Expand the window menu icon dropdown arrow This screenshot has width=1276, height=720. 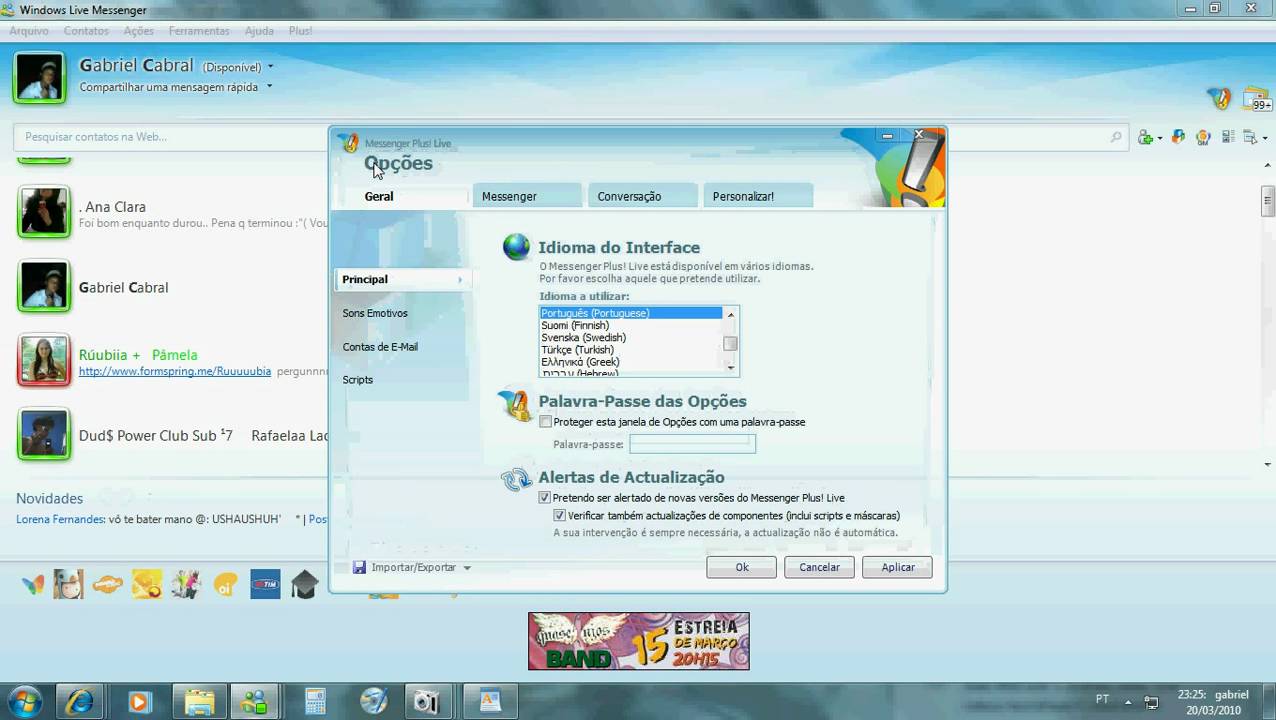[x=1263, y=138]
